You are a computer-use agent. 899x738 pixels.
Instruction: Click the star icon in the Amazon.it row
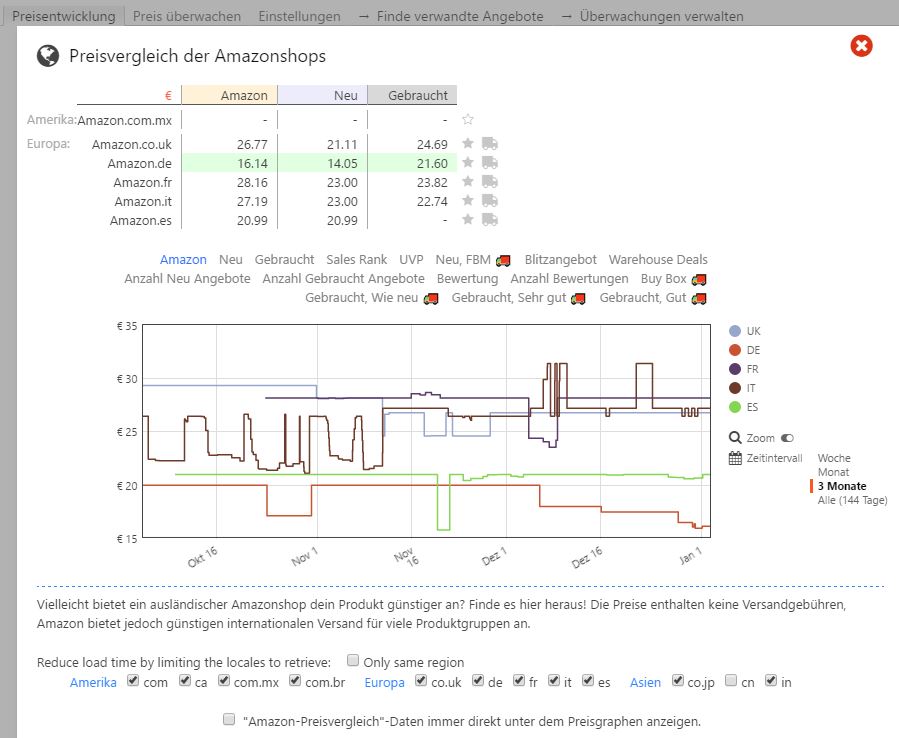click(x=468, y=200)
